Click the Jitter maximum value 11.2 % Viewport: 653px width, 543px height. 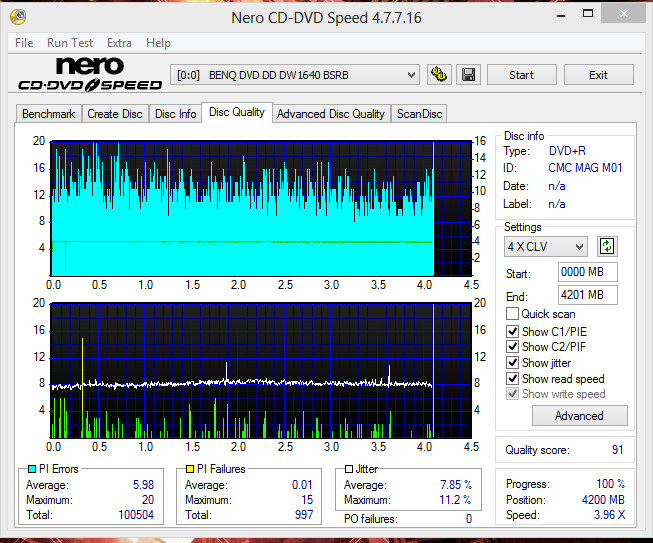click(x=455, y=500)
